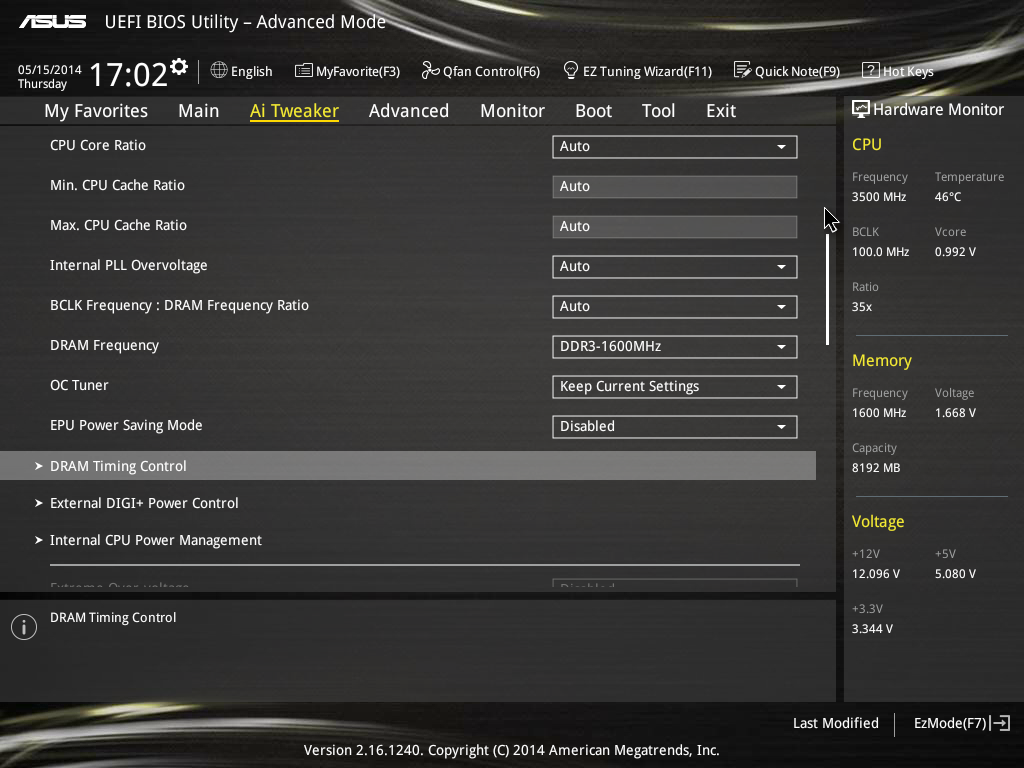Click the globe language icon
This screenshot has width=1024, height=768.
219,70
